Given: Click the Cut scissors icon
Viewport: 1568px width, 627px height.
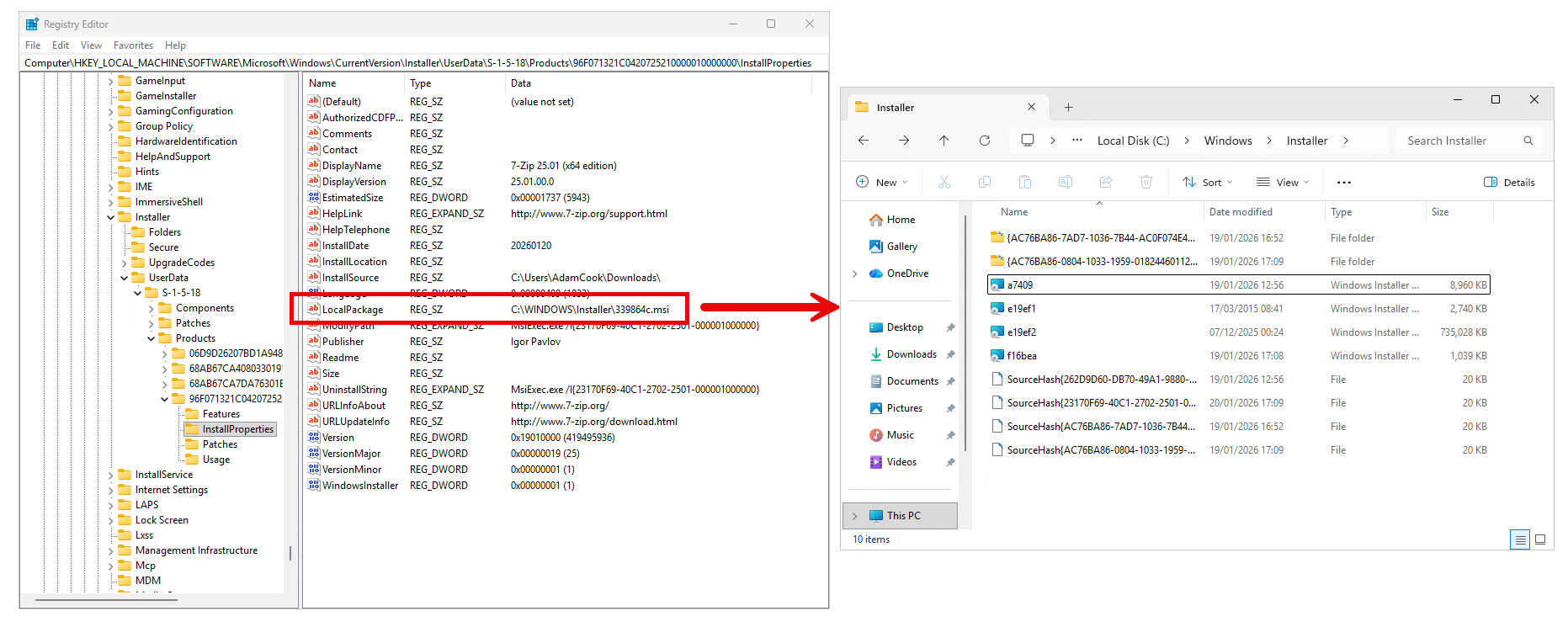Looking at the screenshot, I should click(944, 182).
